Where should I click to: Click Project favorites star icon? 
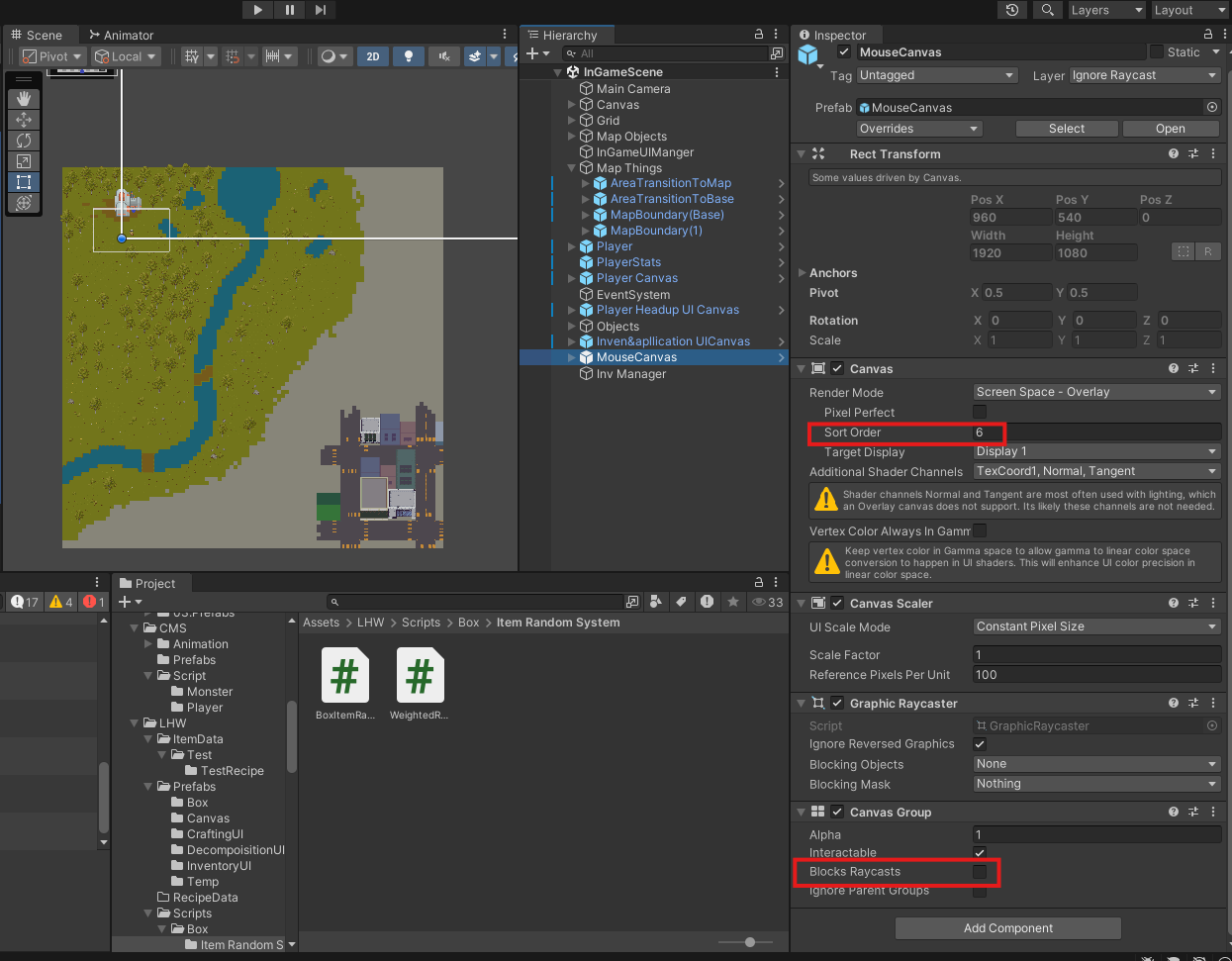(x=733, y=602)
